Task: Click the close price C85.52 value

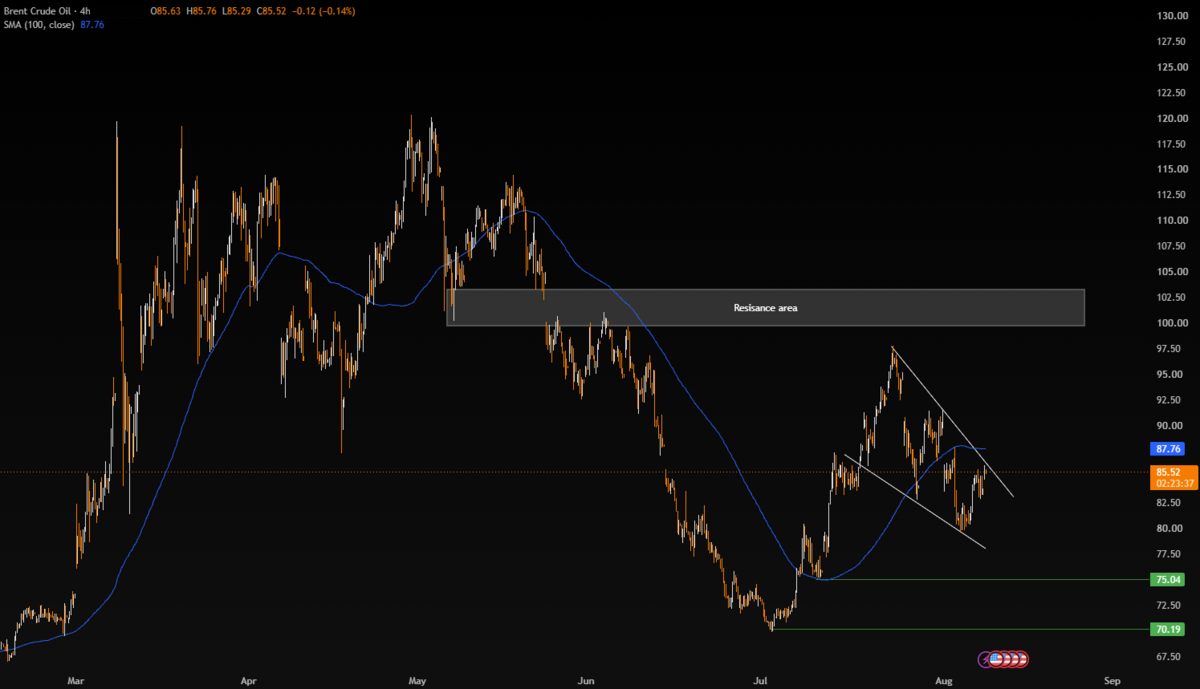Action: 273,11
